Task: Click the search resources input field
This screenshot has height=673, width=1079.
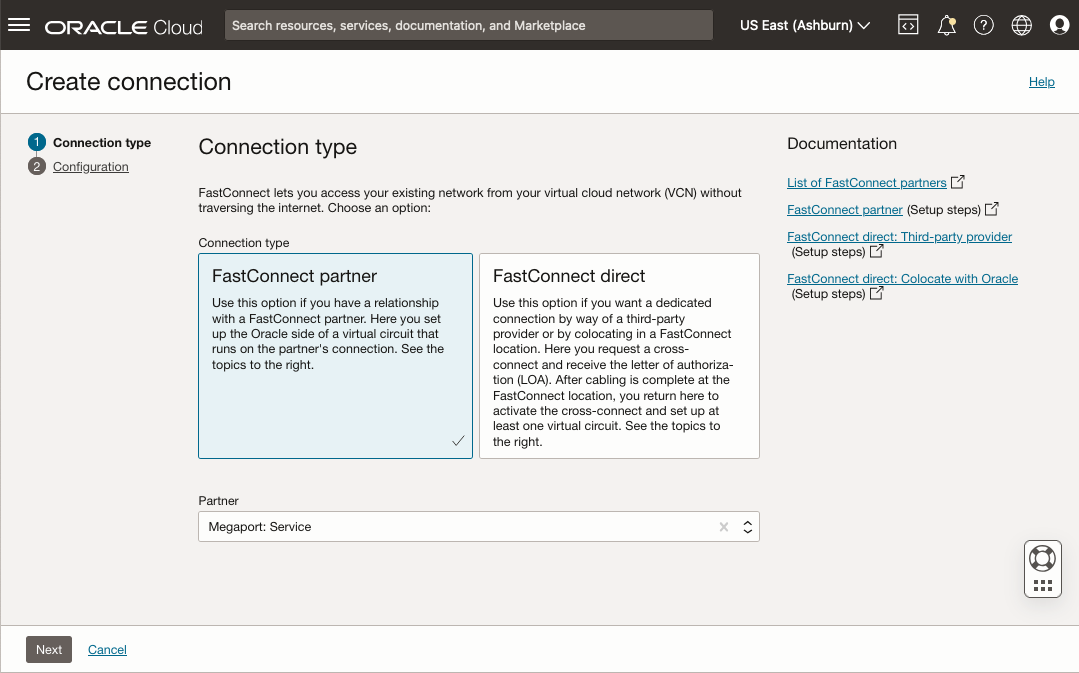Action: tap(469, 25)
